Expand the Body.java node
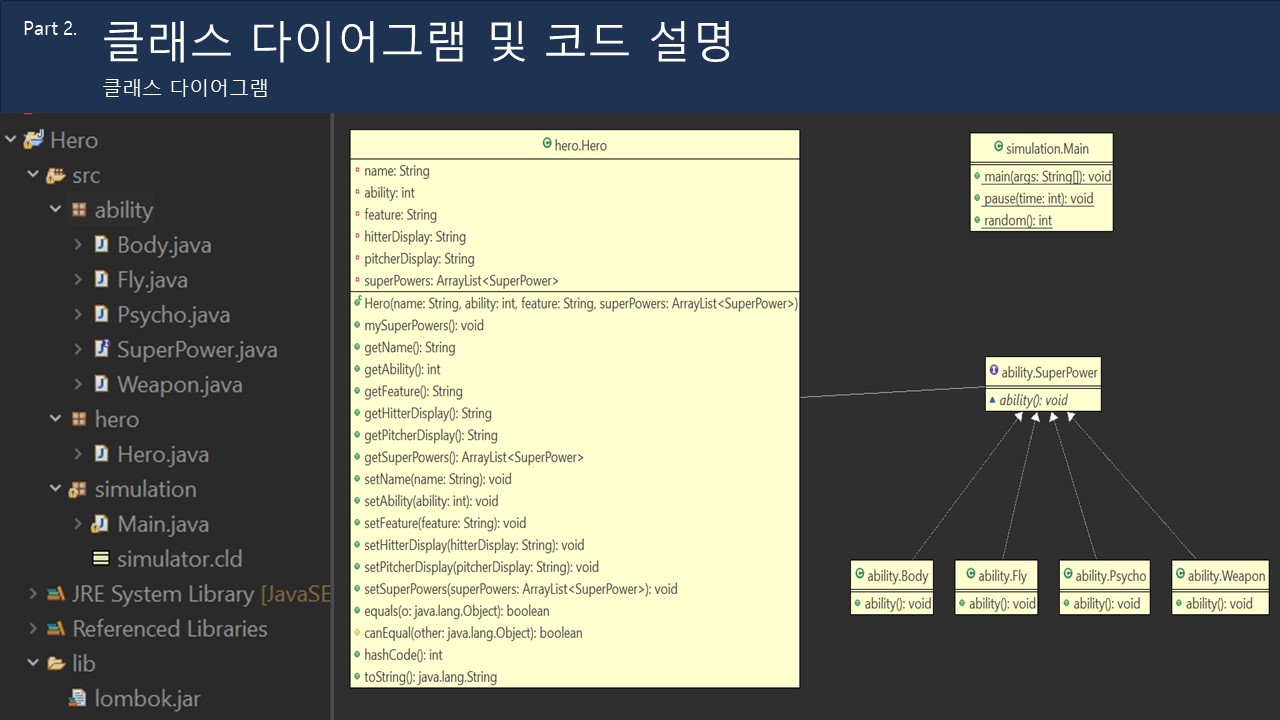Viewport: 1280px width, 720px height. (78, 245)
